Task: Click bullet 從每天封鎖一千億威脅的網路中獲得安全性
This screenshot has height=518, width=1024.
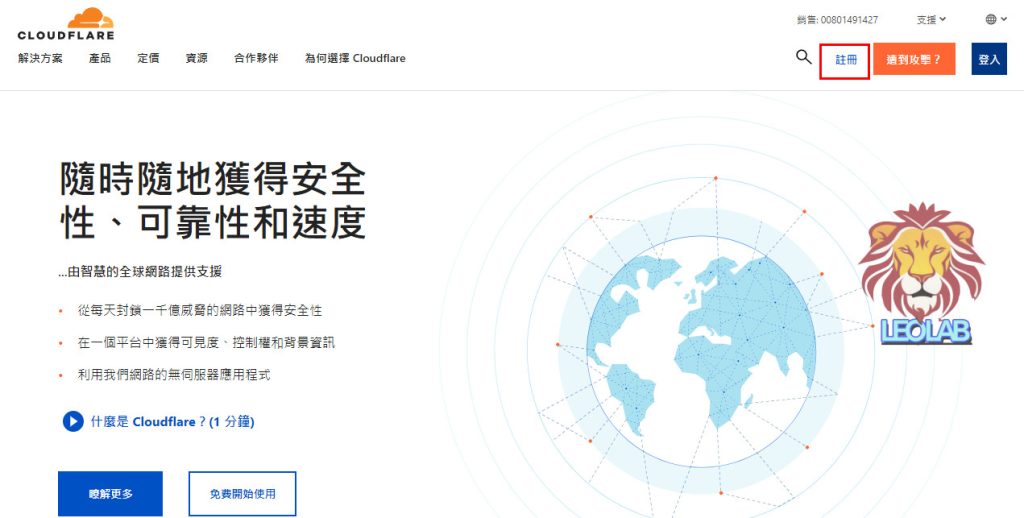Action: coord(200,310)
